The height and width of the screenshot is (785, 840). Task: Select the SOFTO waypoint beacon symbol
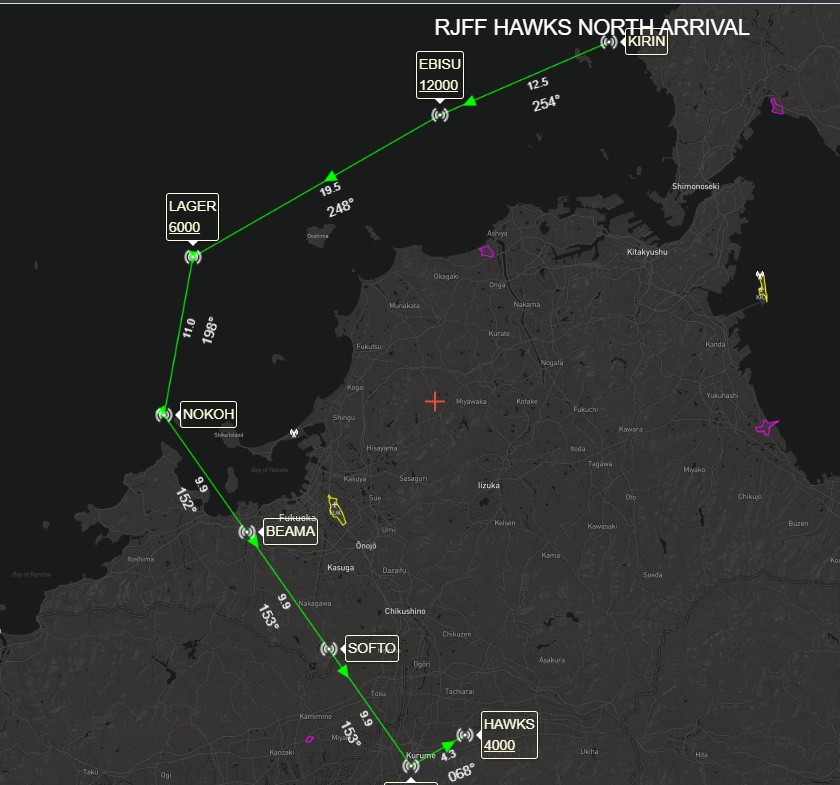tap(329, 649)
